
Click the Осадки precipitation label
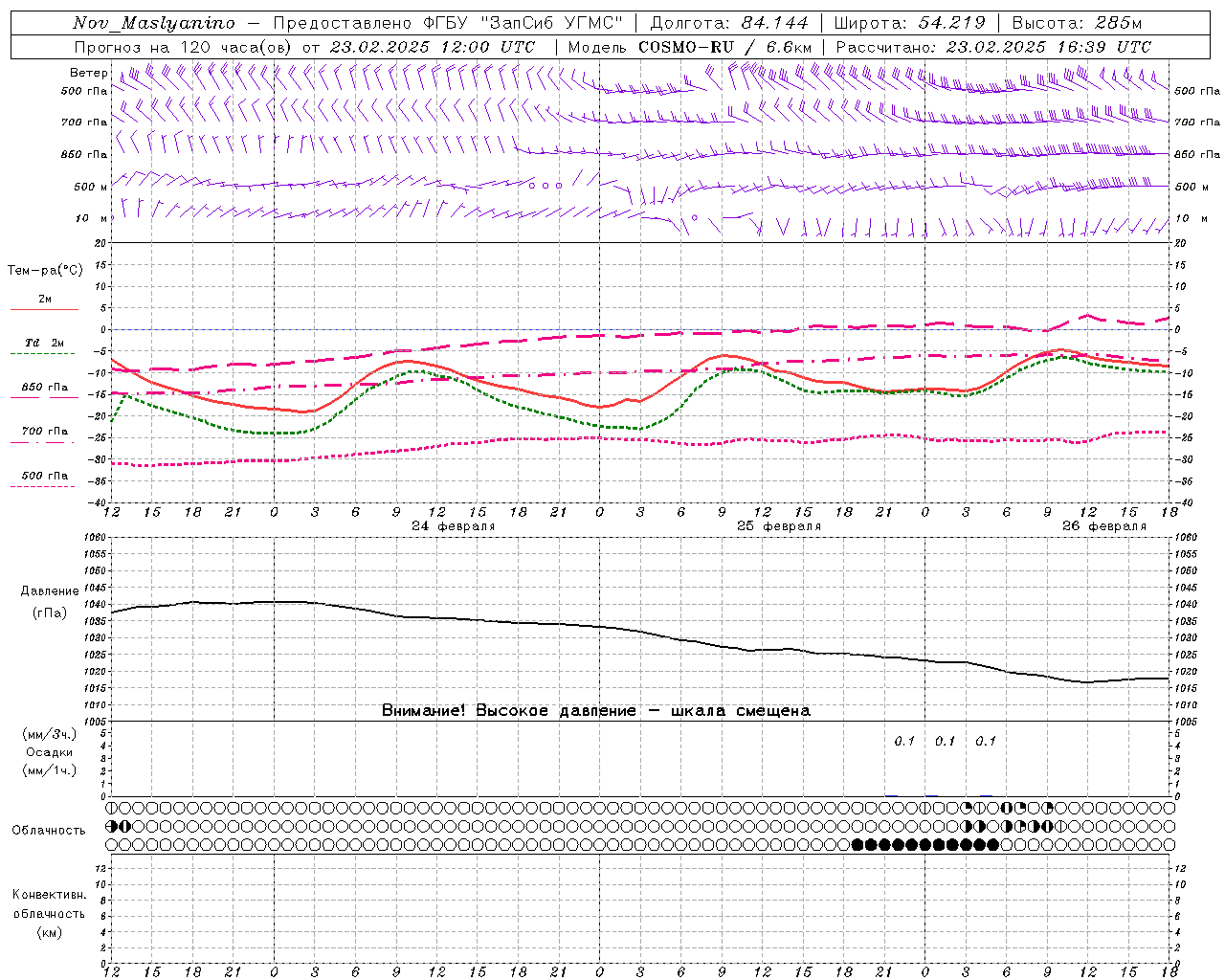click(50, 752)
